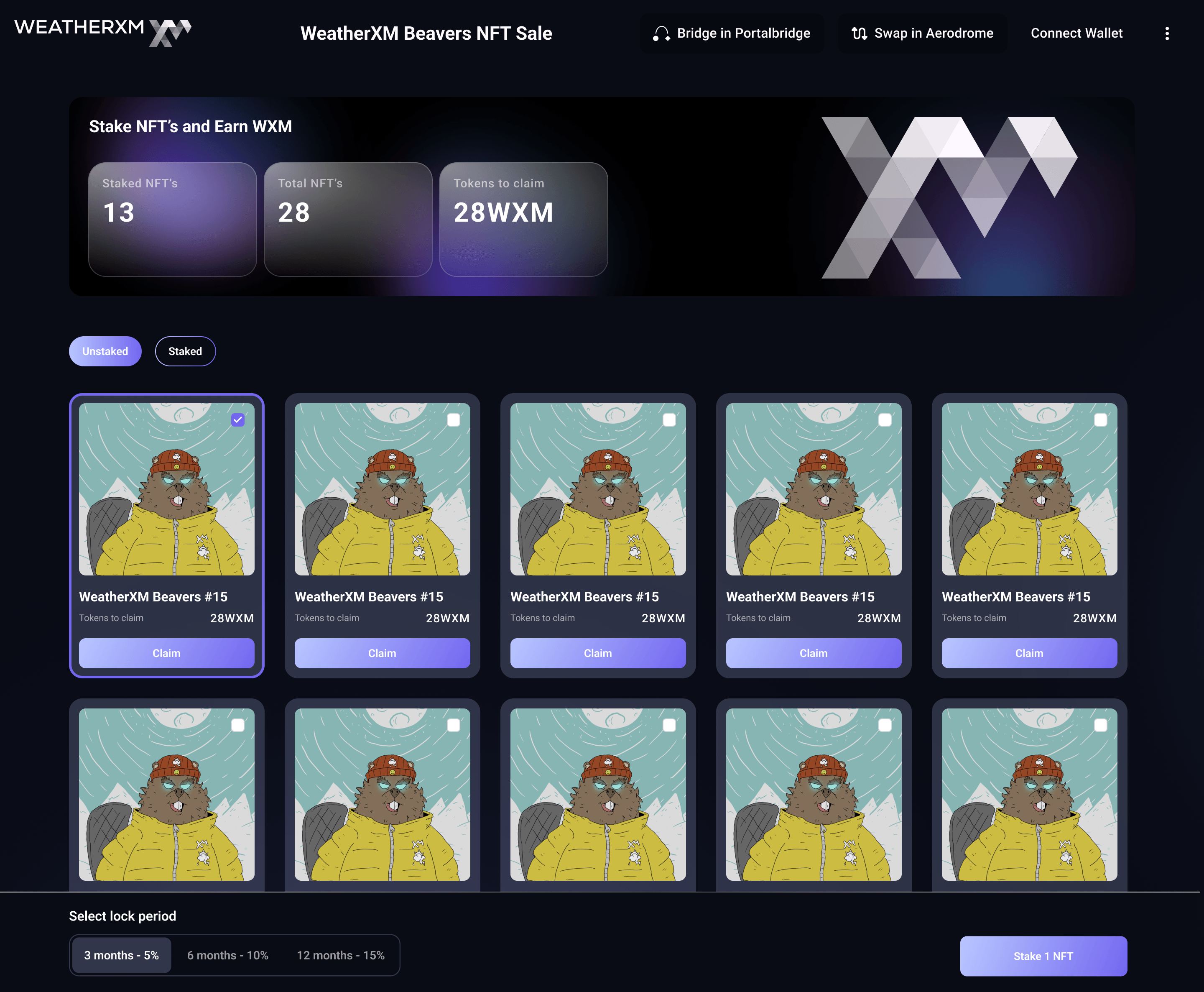Switch to the Staked filter
Image resolution: width=1204 pixels, height=992 pixels.
(185, 351)
